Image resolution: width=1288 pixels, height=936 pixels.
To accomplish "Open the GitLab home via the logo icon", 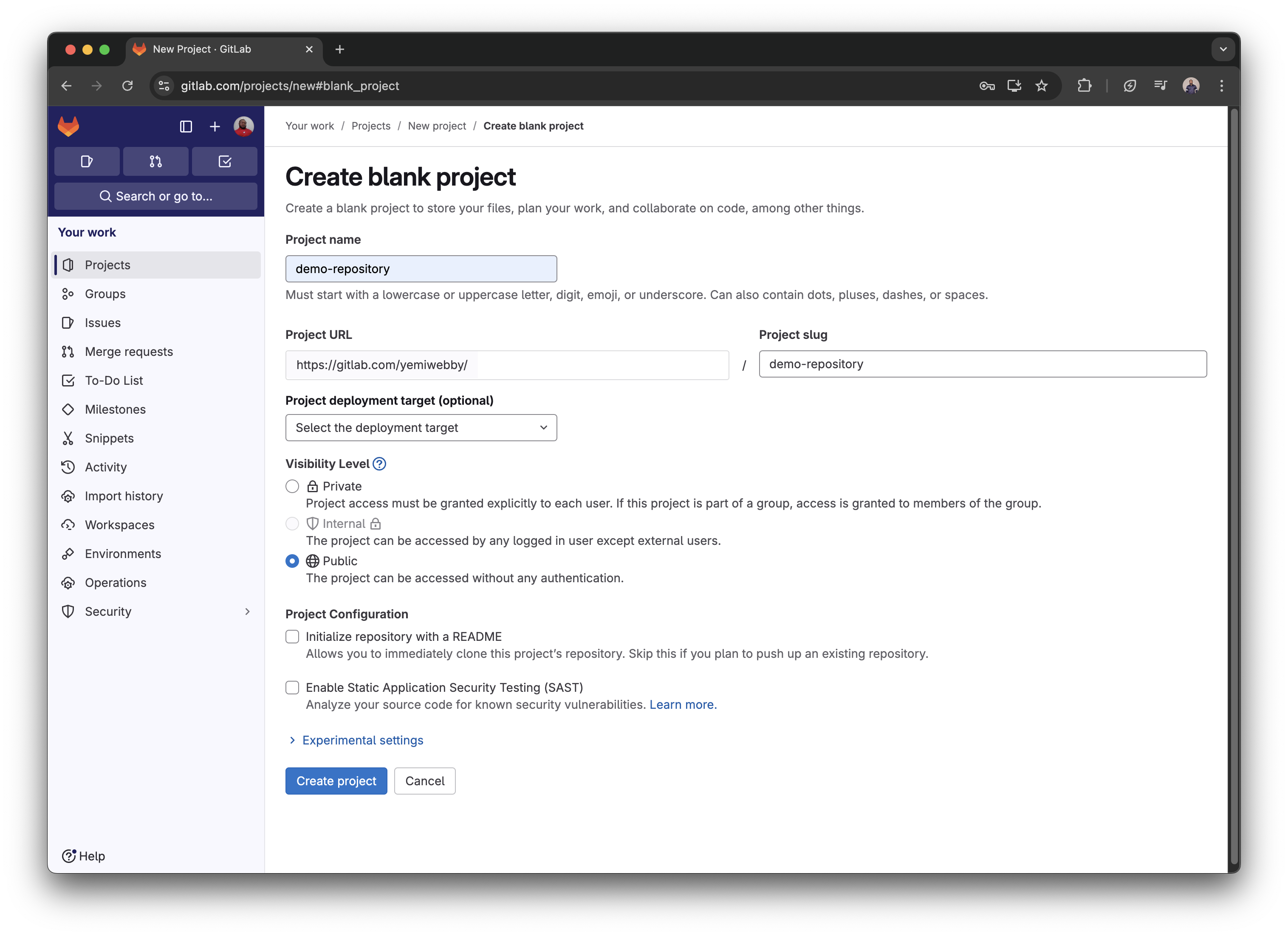I will click(x=68, y=126).
